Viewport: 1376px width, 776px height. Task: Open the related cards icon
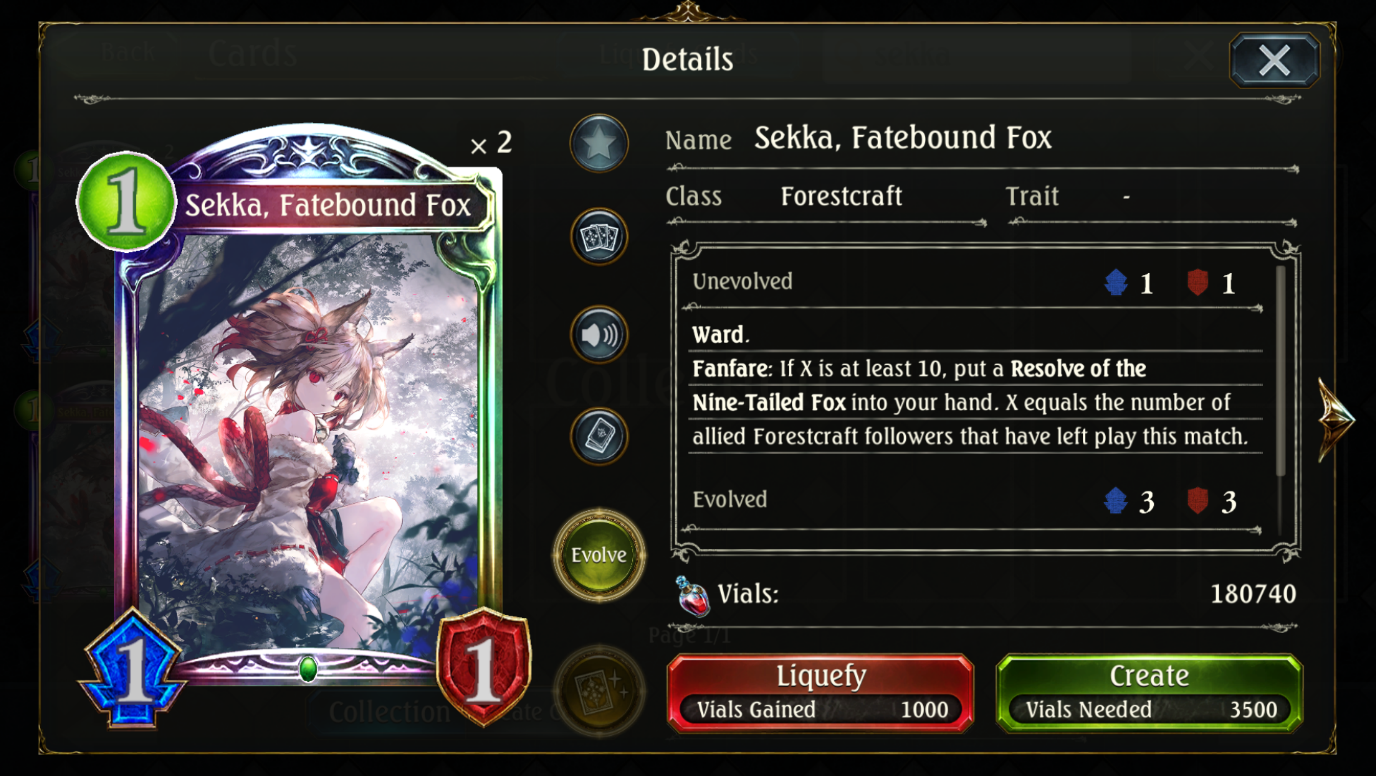[x=599, y=238]
